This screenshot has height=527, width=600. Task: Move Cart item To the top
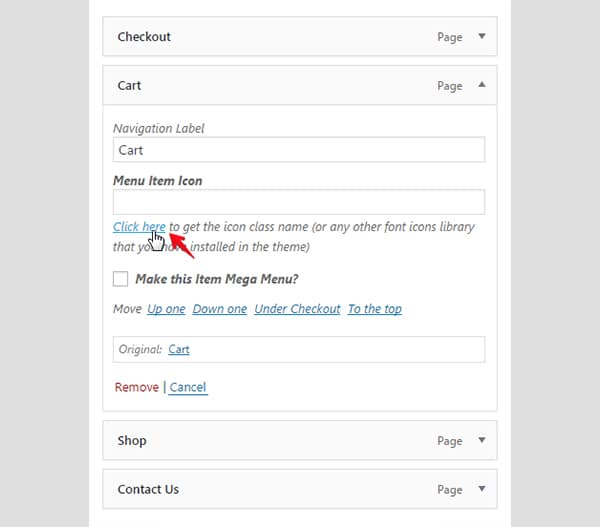point(375,309)
